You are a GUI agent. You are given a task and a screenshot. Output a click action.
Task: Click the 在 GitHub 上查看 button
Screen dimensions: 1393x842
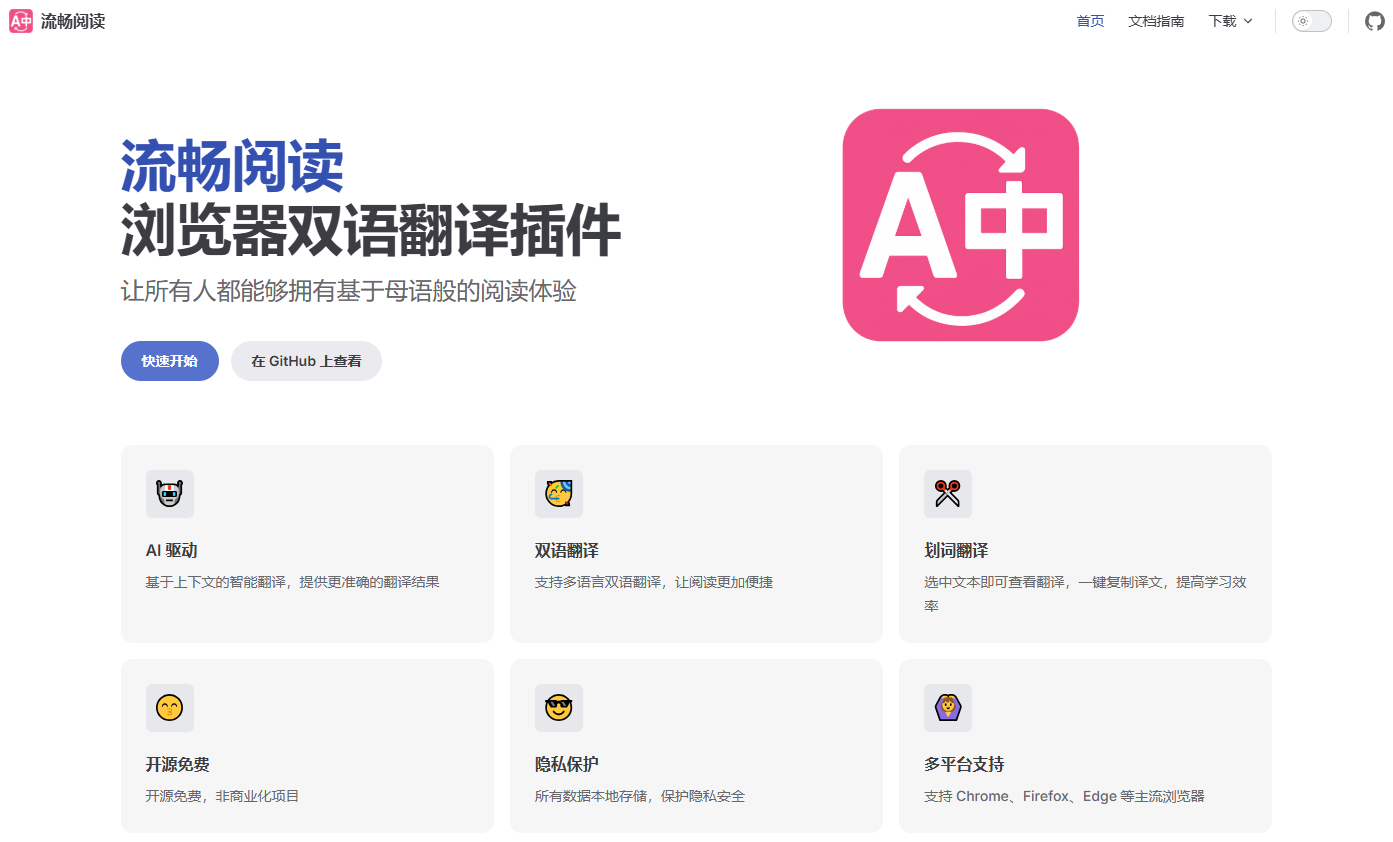click(x=306, y=361)
